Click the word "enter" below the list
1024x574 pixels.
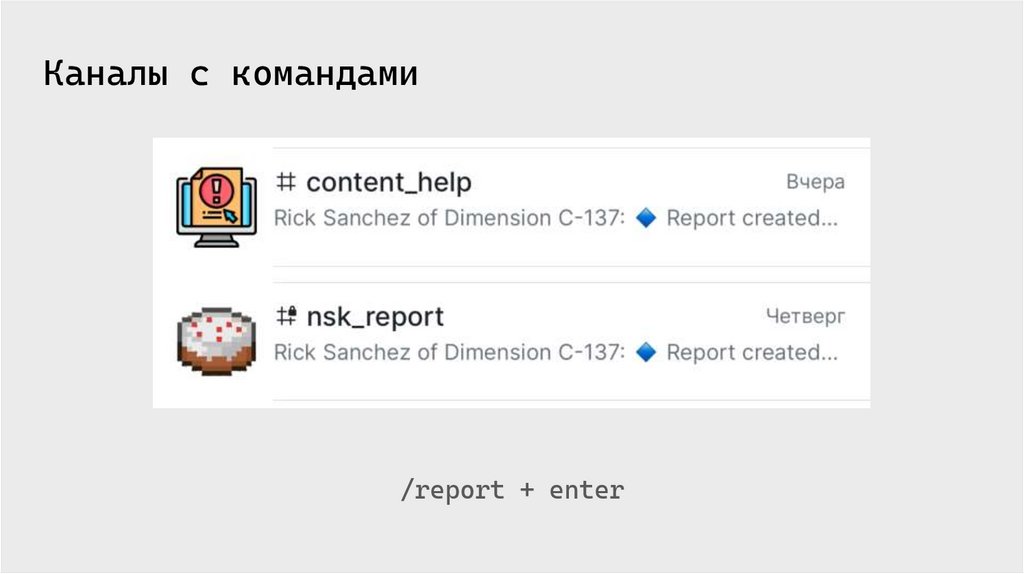pyautogui.click(x=586, y=491)
